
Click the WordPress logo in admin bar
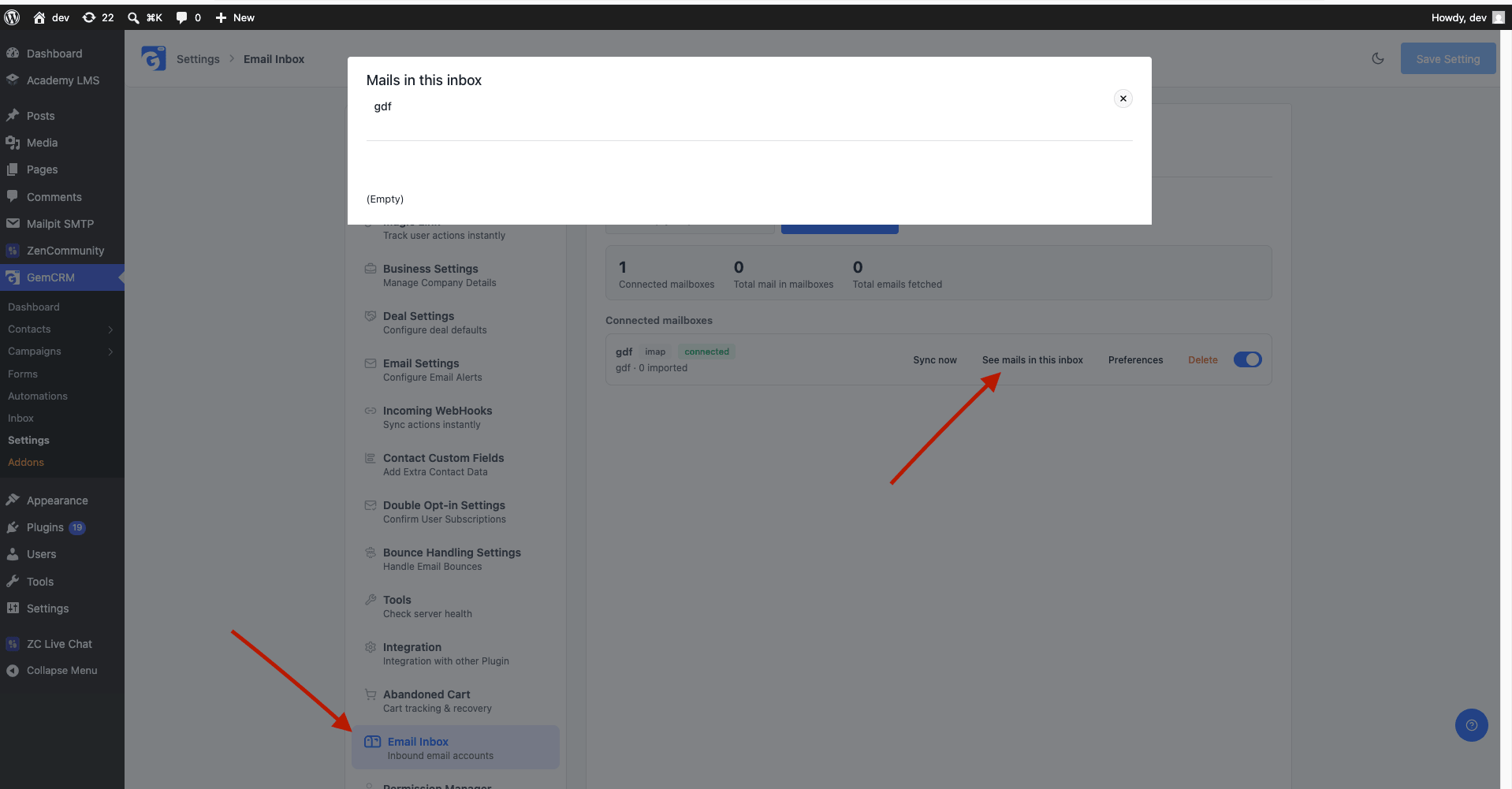pyautogui.click(x=12, y=17)
